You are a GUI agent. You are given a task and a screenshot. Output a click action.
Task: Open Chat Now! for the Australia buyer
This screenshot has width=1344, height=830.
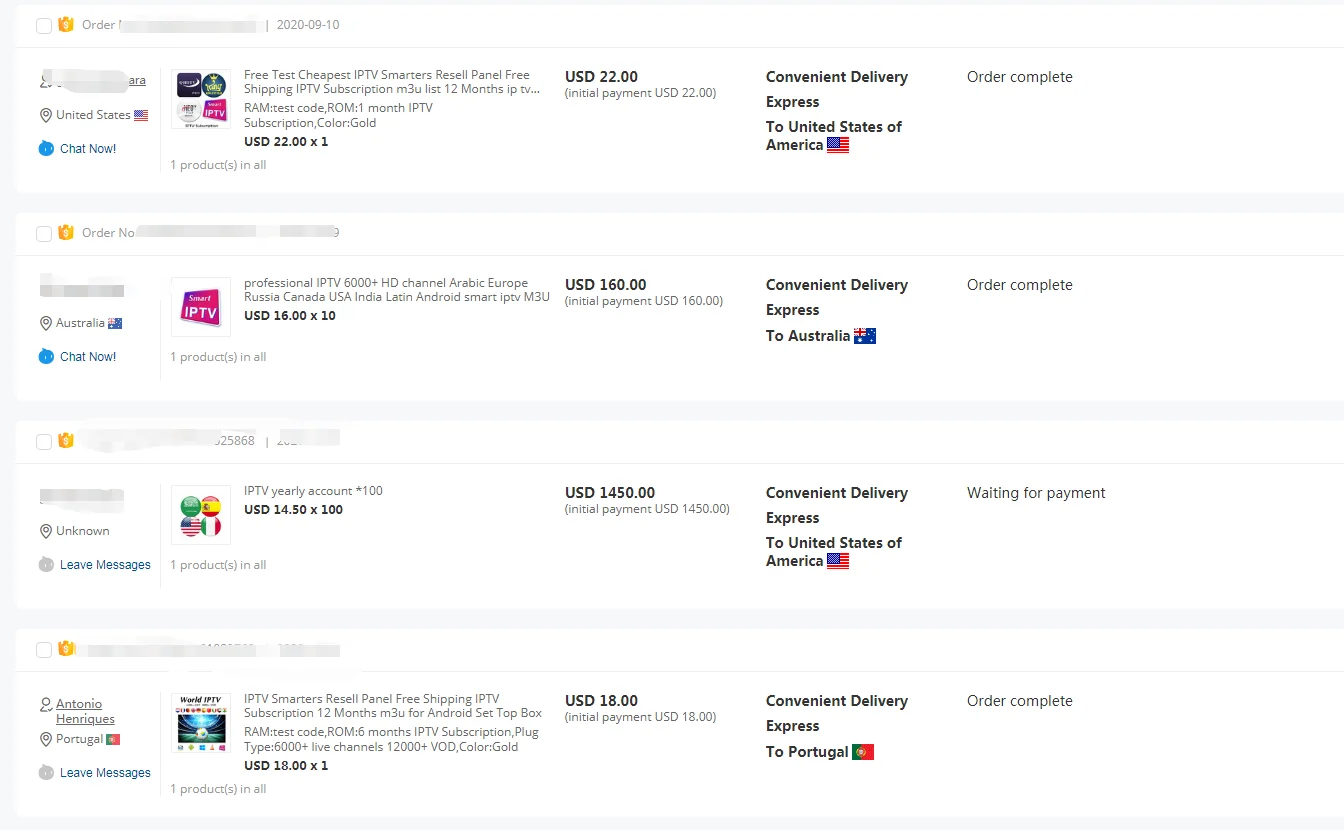click(x=88, y=357)
